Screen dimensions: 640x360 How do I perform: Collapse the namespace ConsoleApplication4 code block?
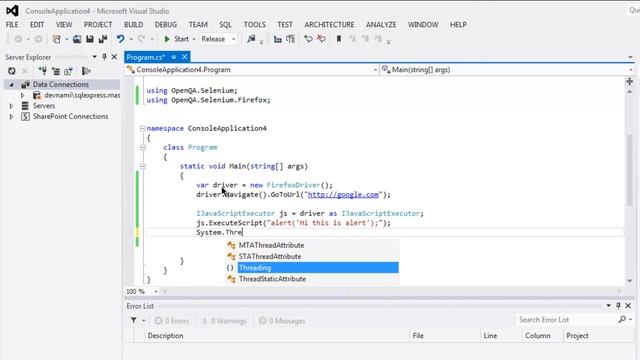142,129
